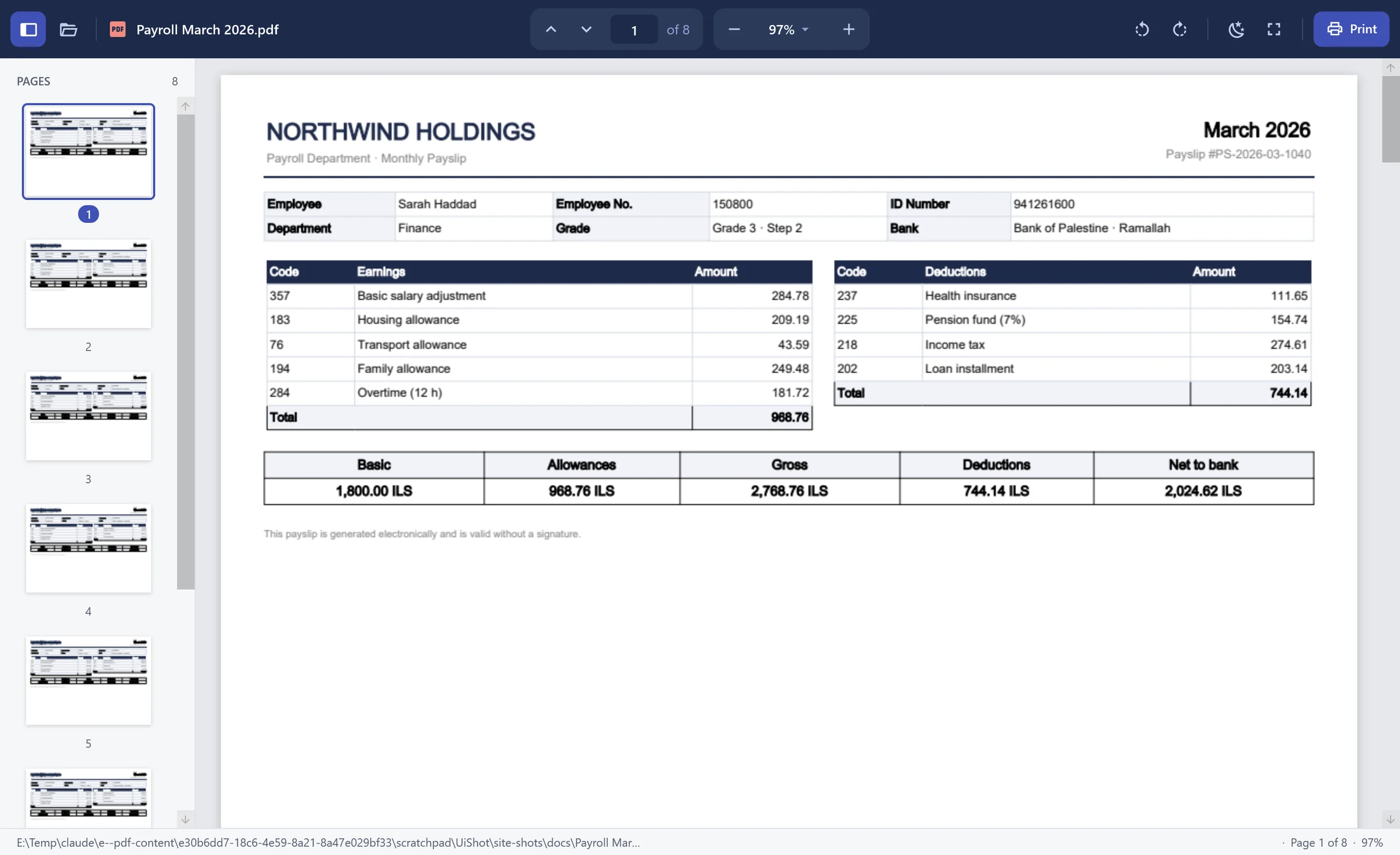Click the file path in status bar

[328, 842]
